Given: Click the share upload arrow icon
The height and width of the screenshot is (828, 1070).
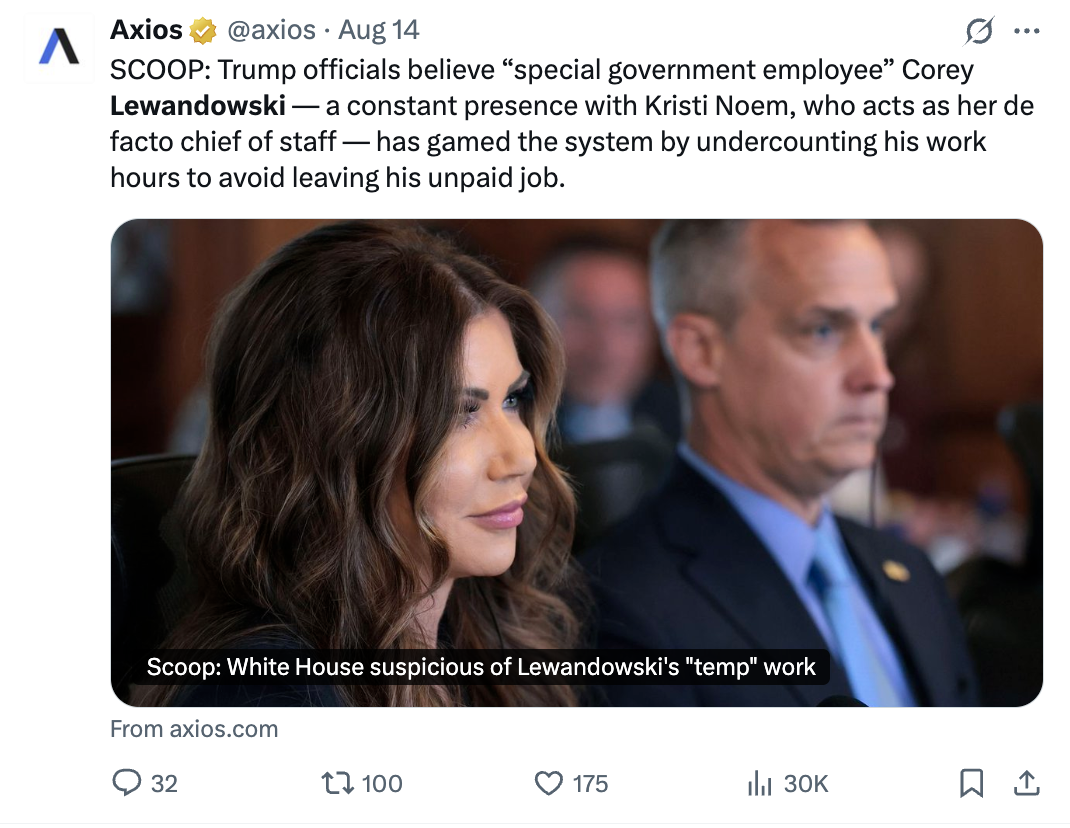Looking at the screenshot, I should coord(1026,783).
